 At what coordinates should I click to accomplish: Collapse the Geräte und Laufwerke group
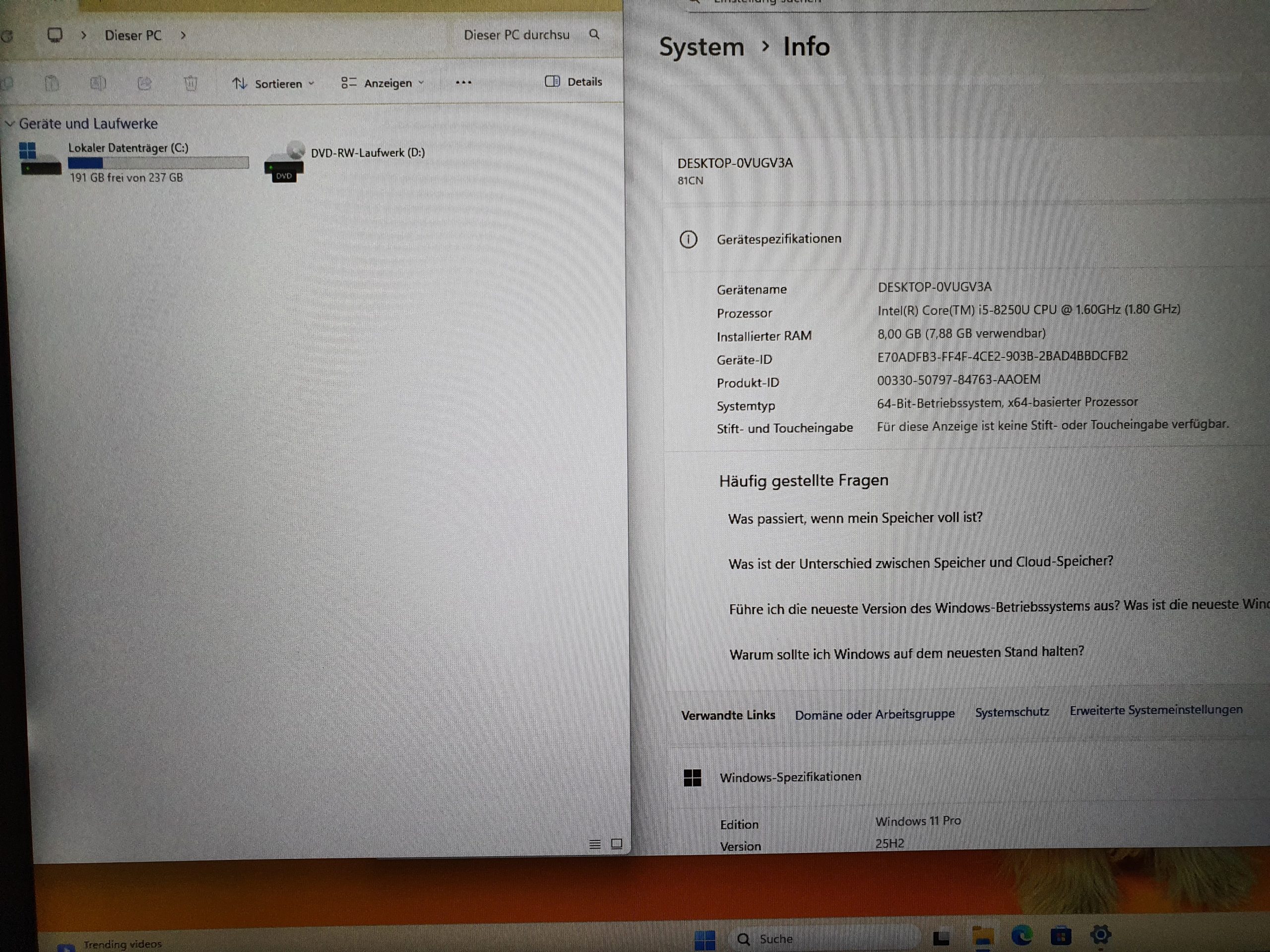click(9, 123)
